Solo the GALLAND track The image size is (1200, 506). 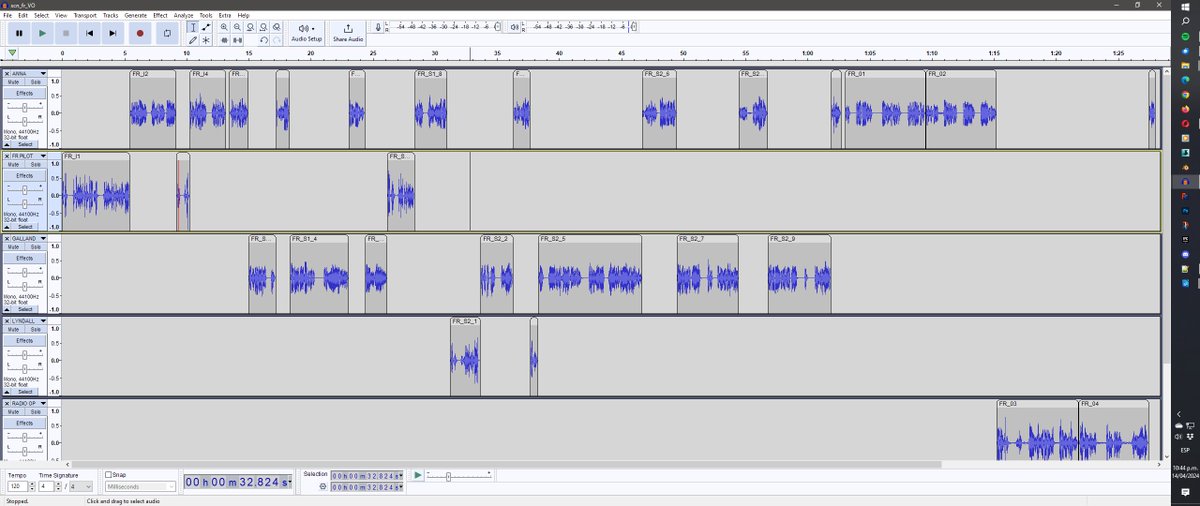37,248
